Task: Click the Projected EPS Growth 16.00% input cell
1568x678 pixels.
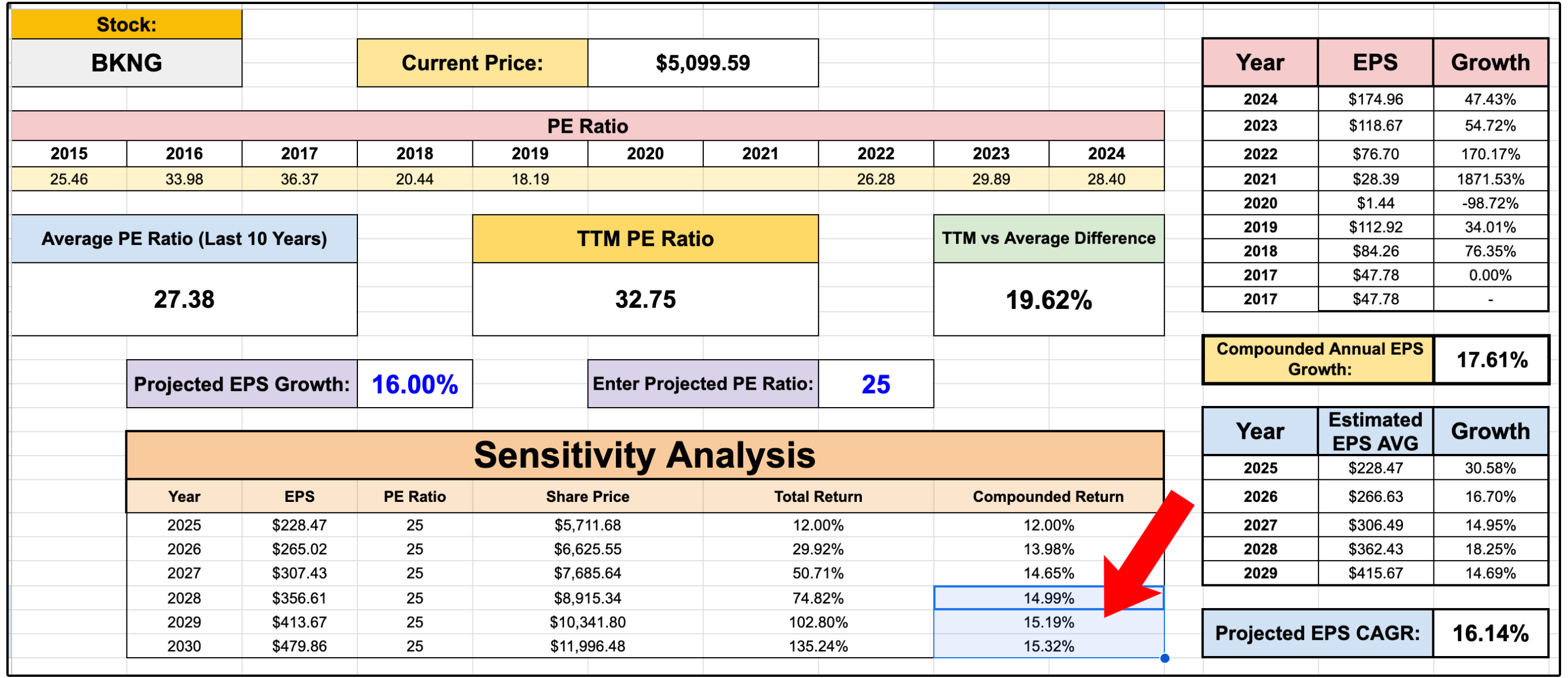Action: click(x=415, y=385)
